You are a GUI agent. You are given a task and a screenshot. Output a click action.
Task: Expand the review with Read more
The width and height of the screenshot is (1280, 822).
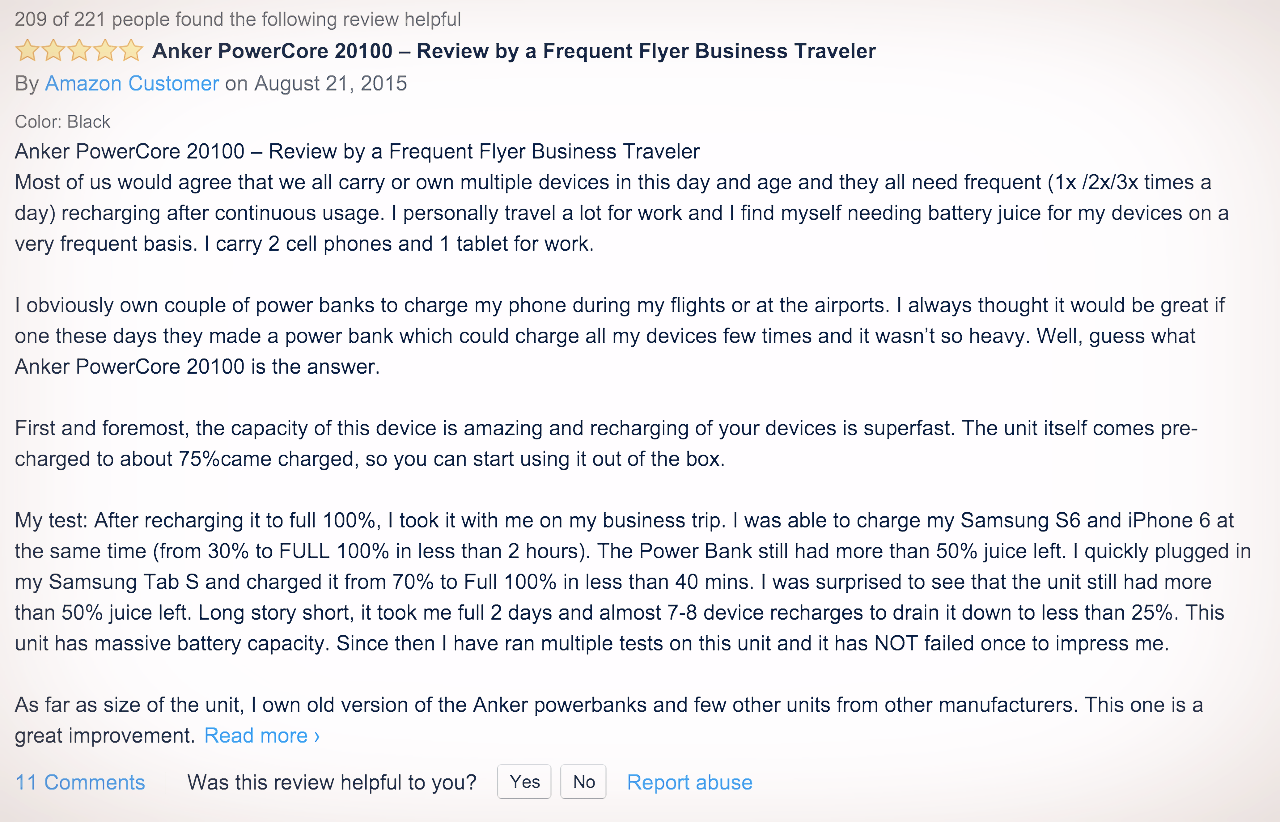(x=255, y=735)
